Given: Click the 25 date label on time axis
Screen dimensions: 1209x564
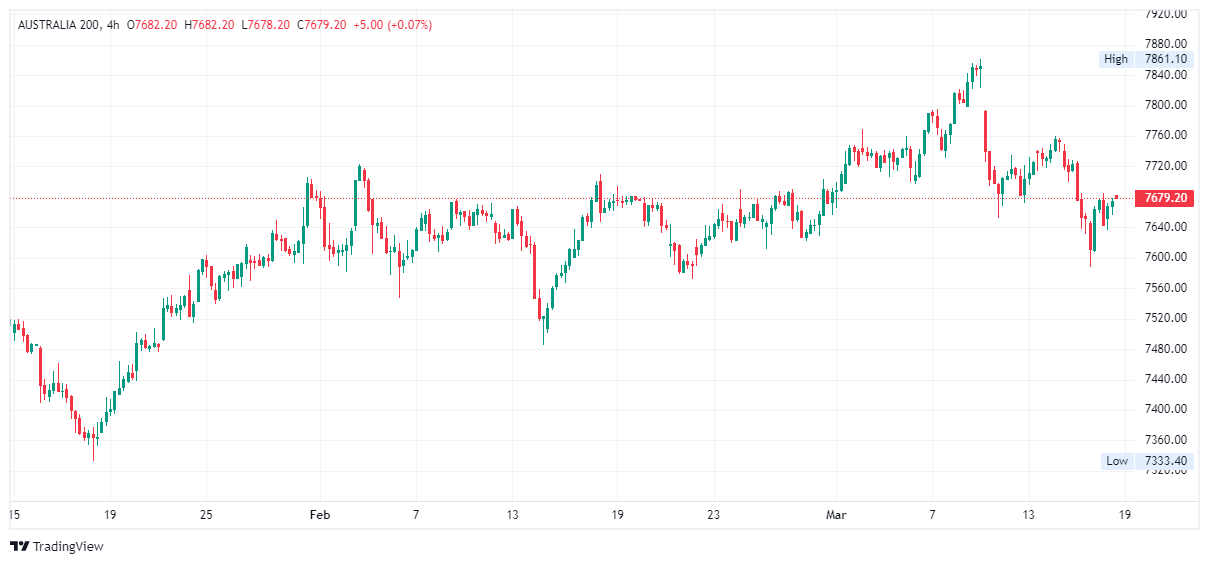Looking at the screenshot, I should coord(205,515).
